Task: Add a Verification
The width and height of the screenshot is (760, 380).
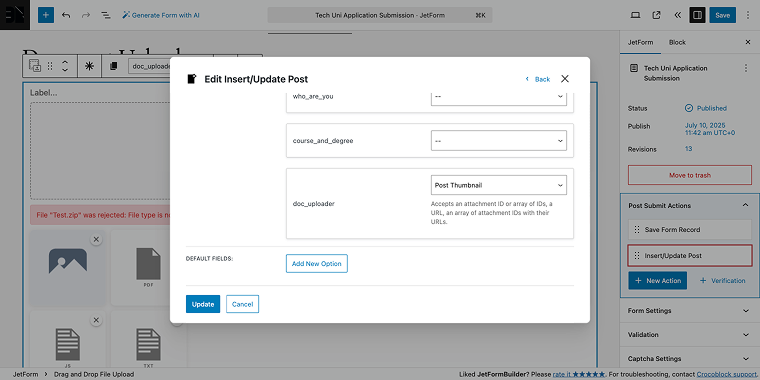Action: (x=722, y=281)
